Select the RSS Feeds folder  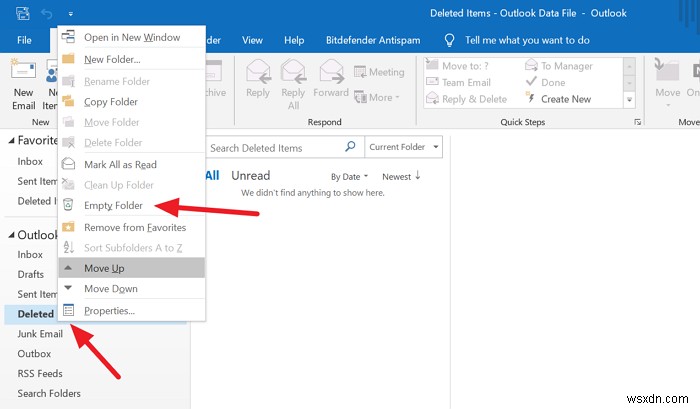[x=40, y=373]
